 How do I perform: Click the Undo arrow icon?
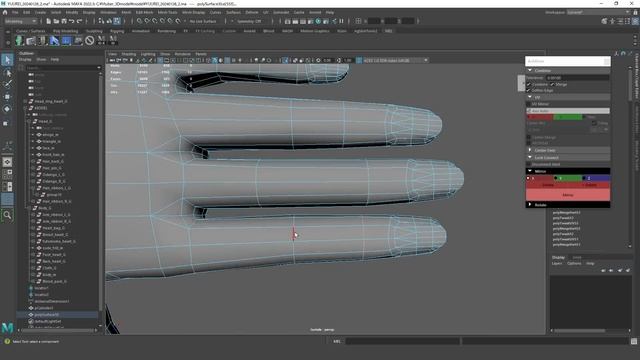[72, 21]
